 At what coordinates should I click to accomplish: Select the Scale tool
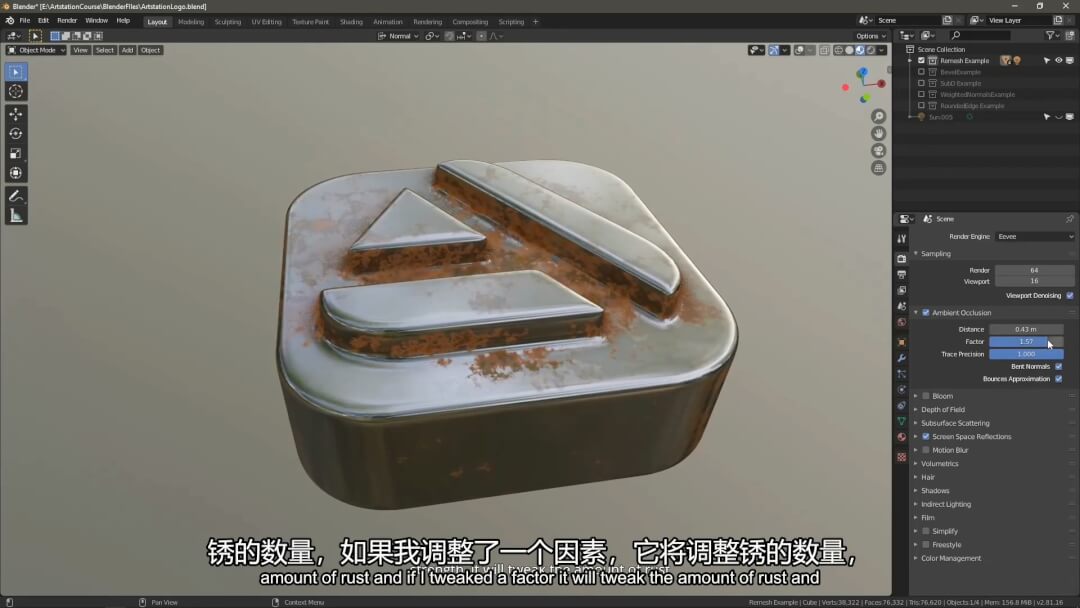16,154
